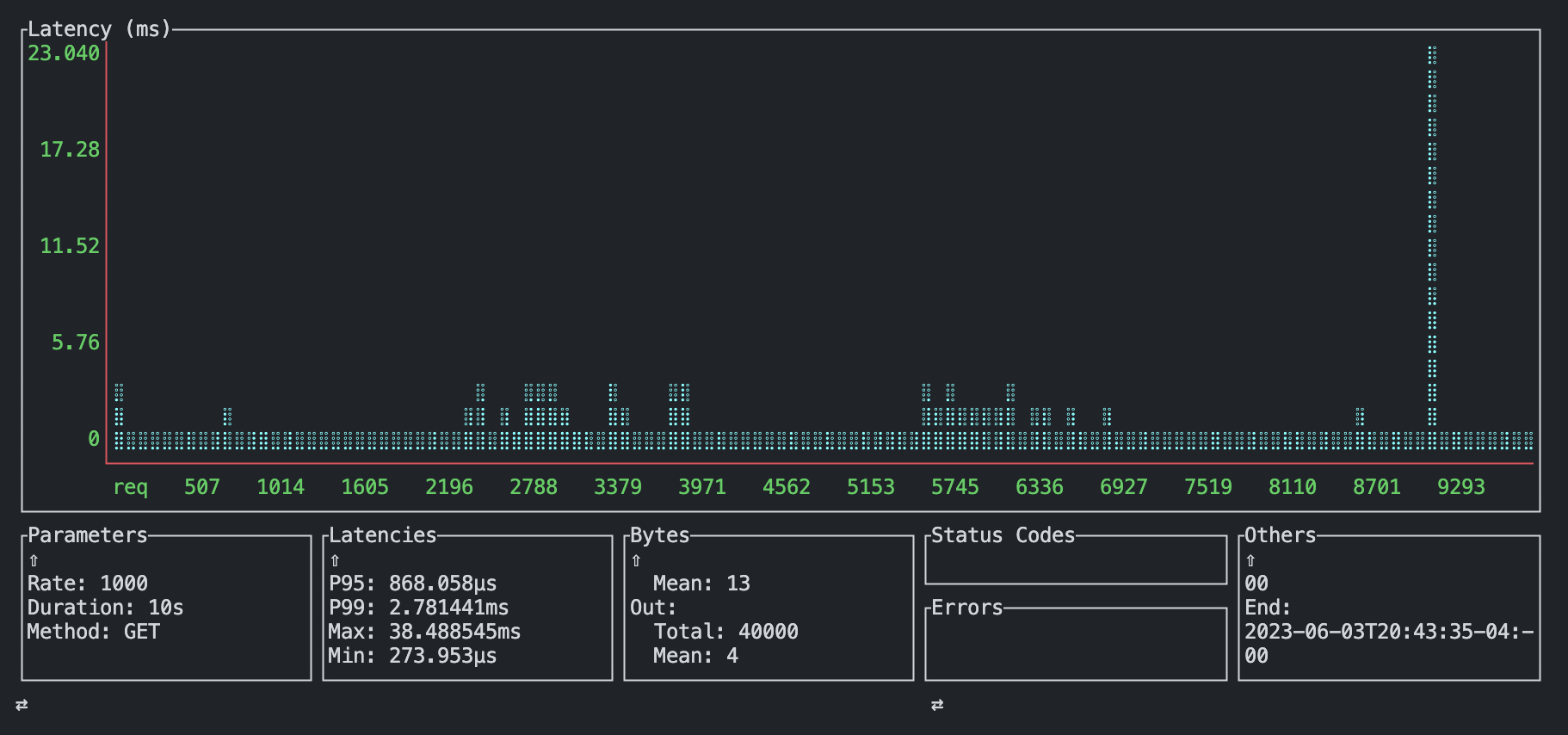Screen dimensions: 1568x735
Task: Click the up arrow in the Others panel
Action: [x=1250, y=560]
